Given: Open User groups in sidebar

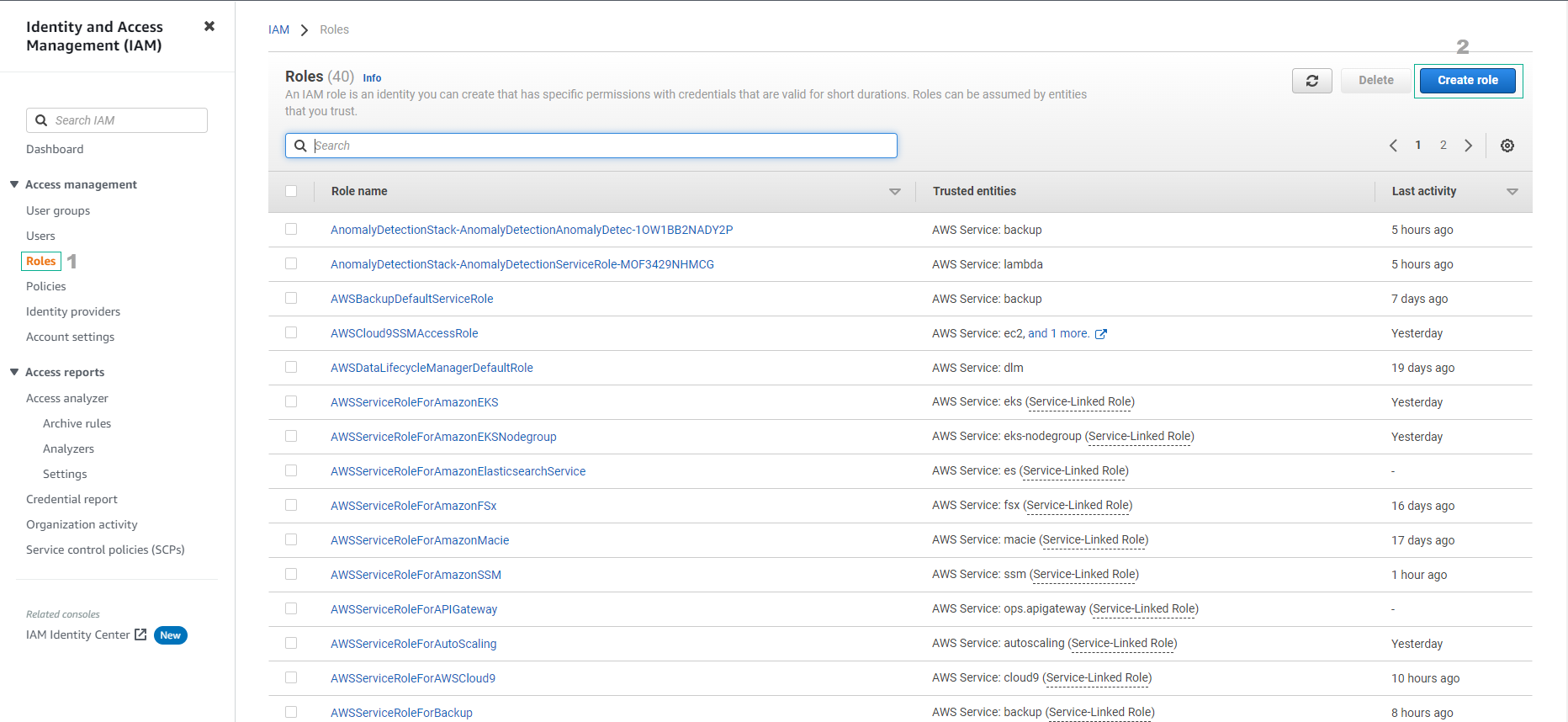Looking at the screenshot, I should click(58, 210).
